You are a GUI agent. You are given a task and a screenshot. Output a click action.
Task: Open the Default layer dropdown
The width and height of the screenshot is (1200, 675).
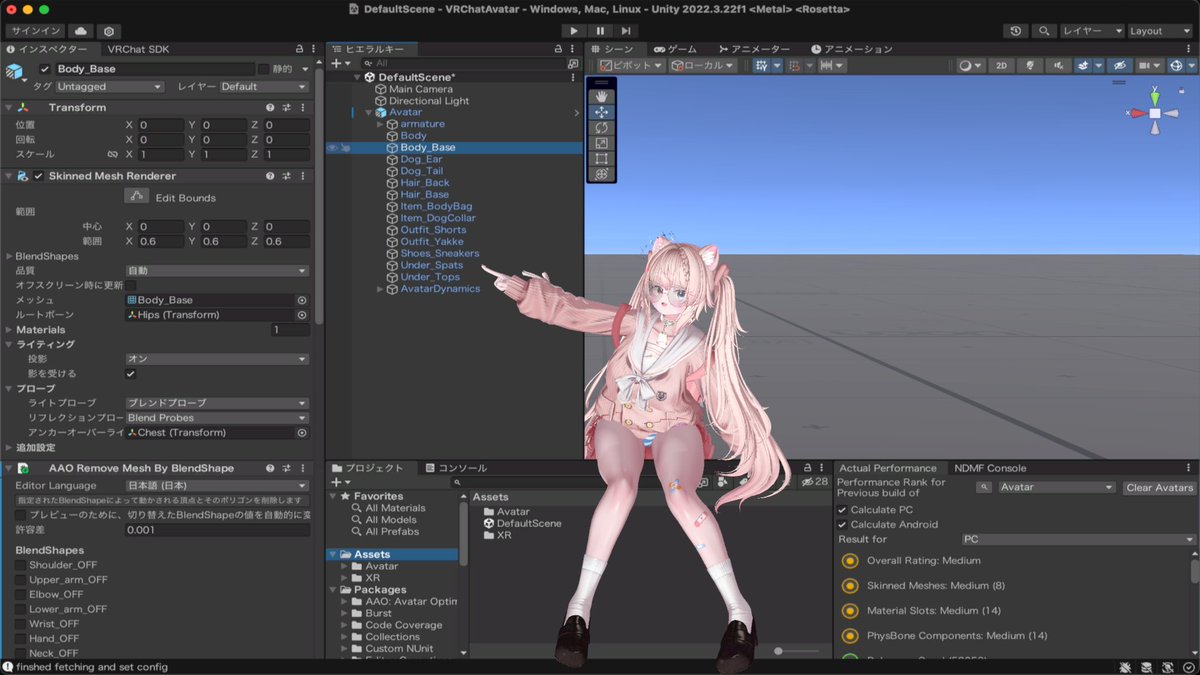[x=264, y=87]
